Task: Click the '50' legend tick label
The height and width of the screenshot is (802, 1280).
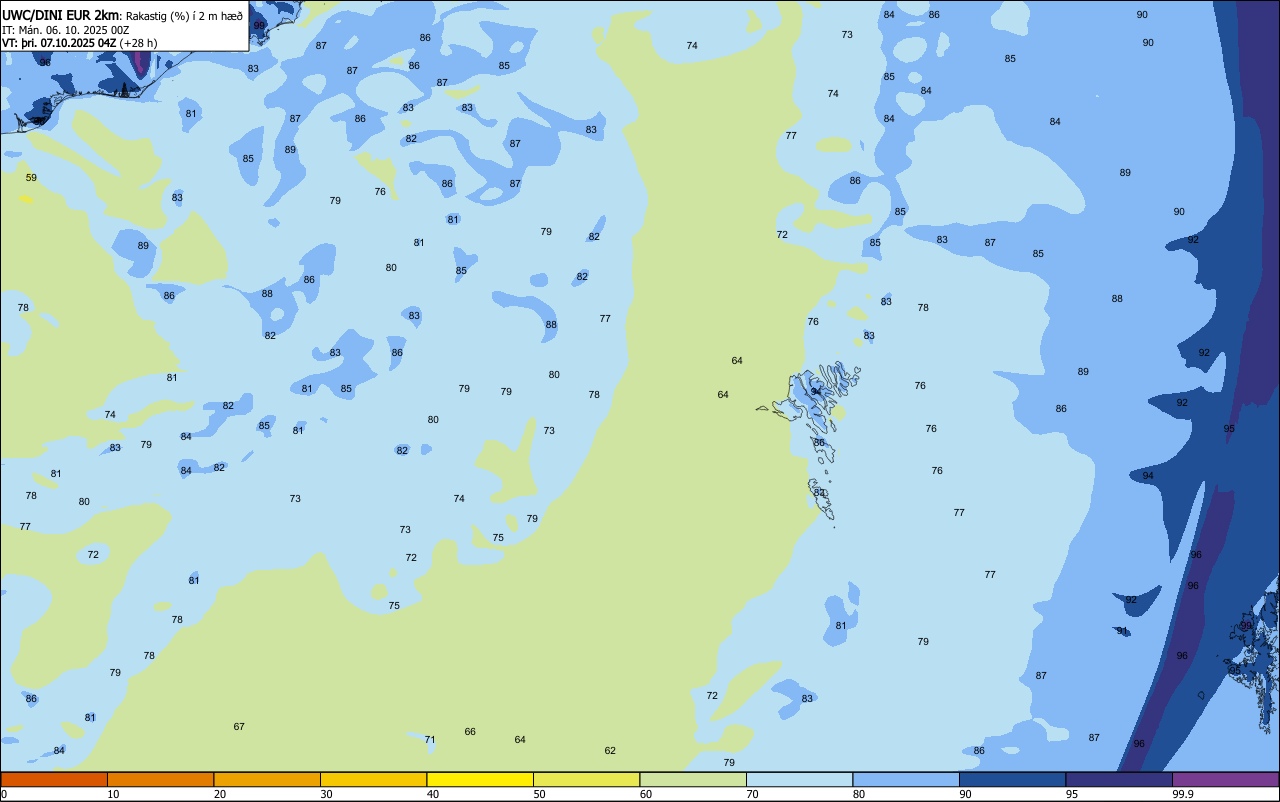Action: 540,794
